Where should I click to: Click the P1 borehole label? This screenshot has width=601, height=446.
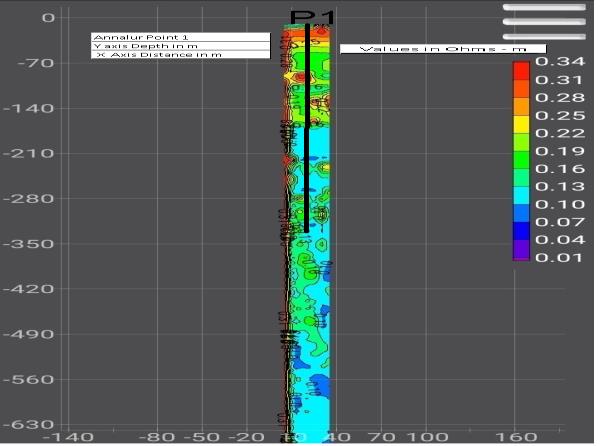click(311, 17)
